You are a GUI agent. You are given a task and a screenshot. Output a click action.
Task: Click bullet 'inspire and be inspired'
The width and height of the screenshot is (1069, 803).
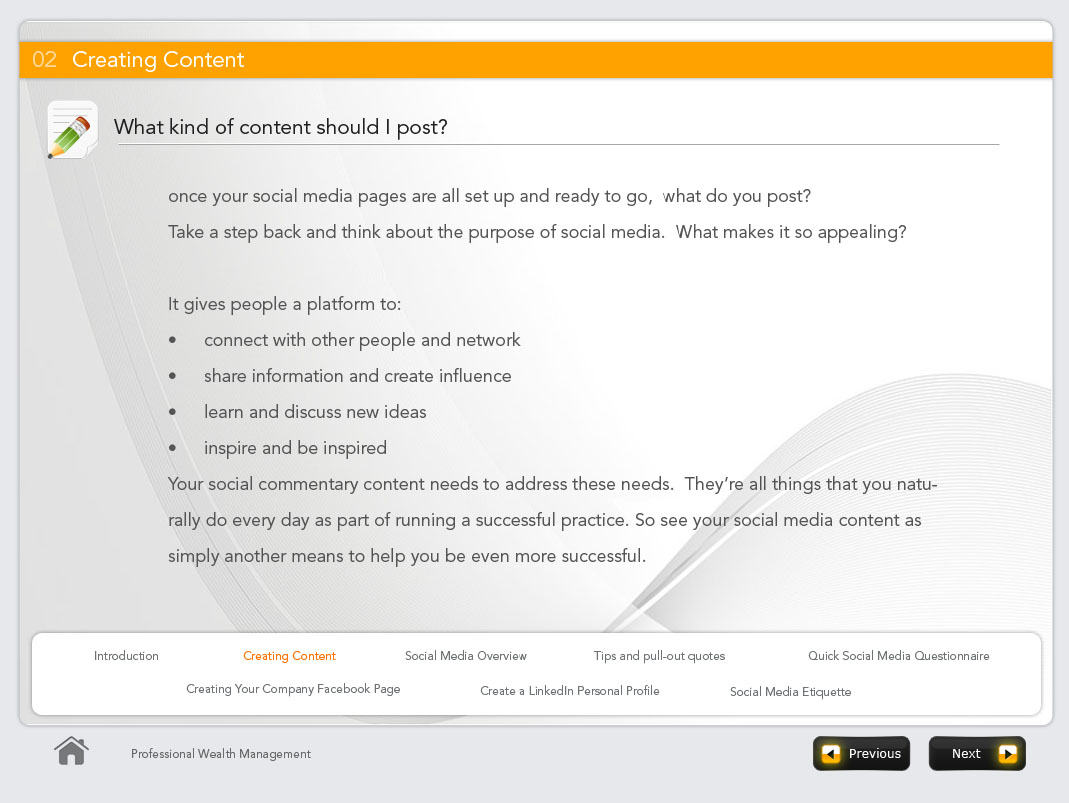click(295, 449)
